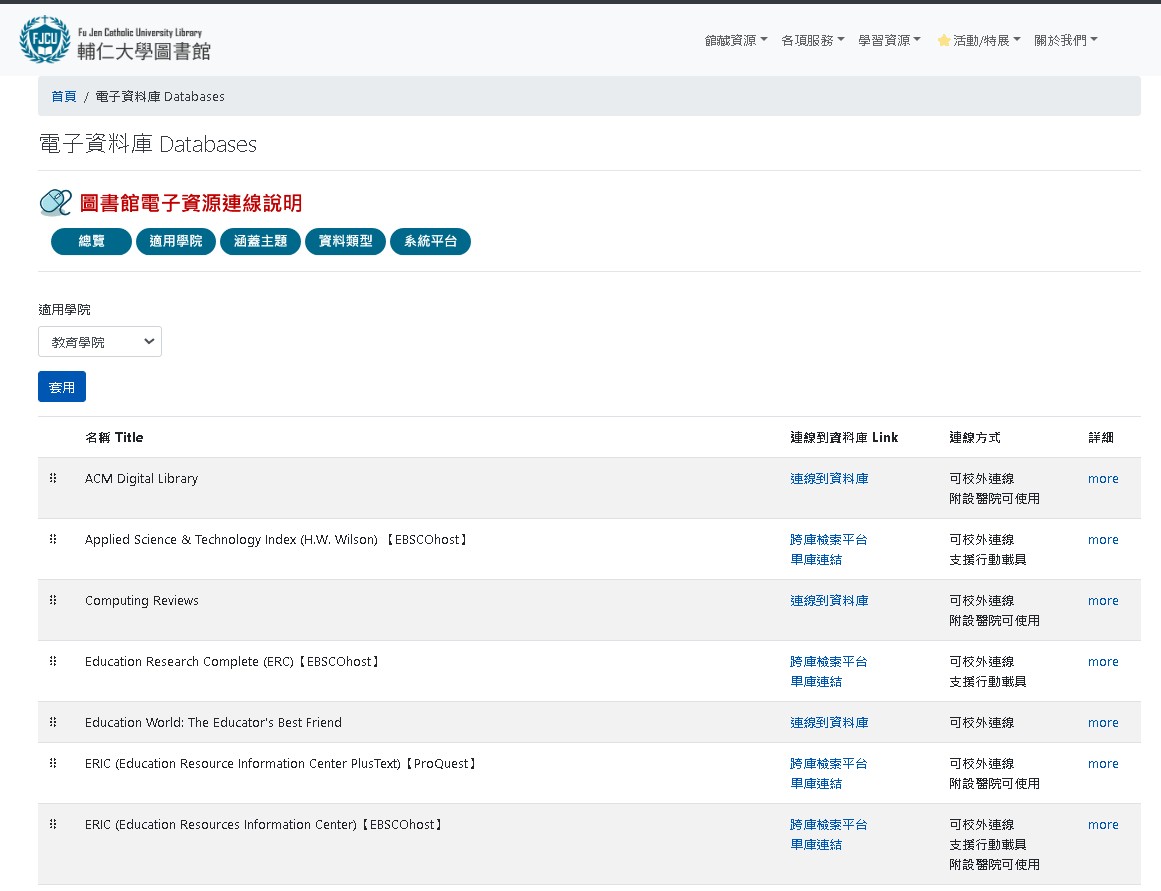Click more for Education Research Complete

1103,661
